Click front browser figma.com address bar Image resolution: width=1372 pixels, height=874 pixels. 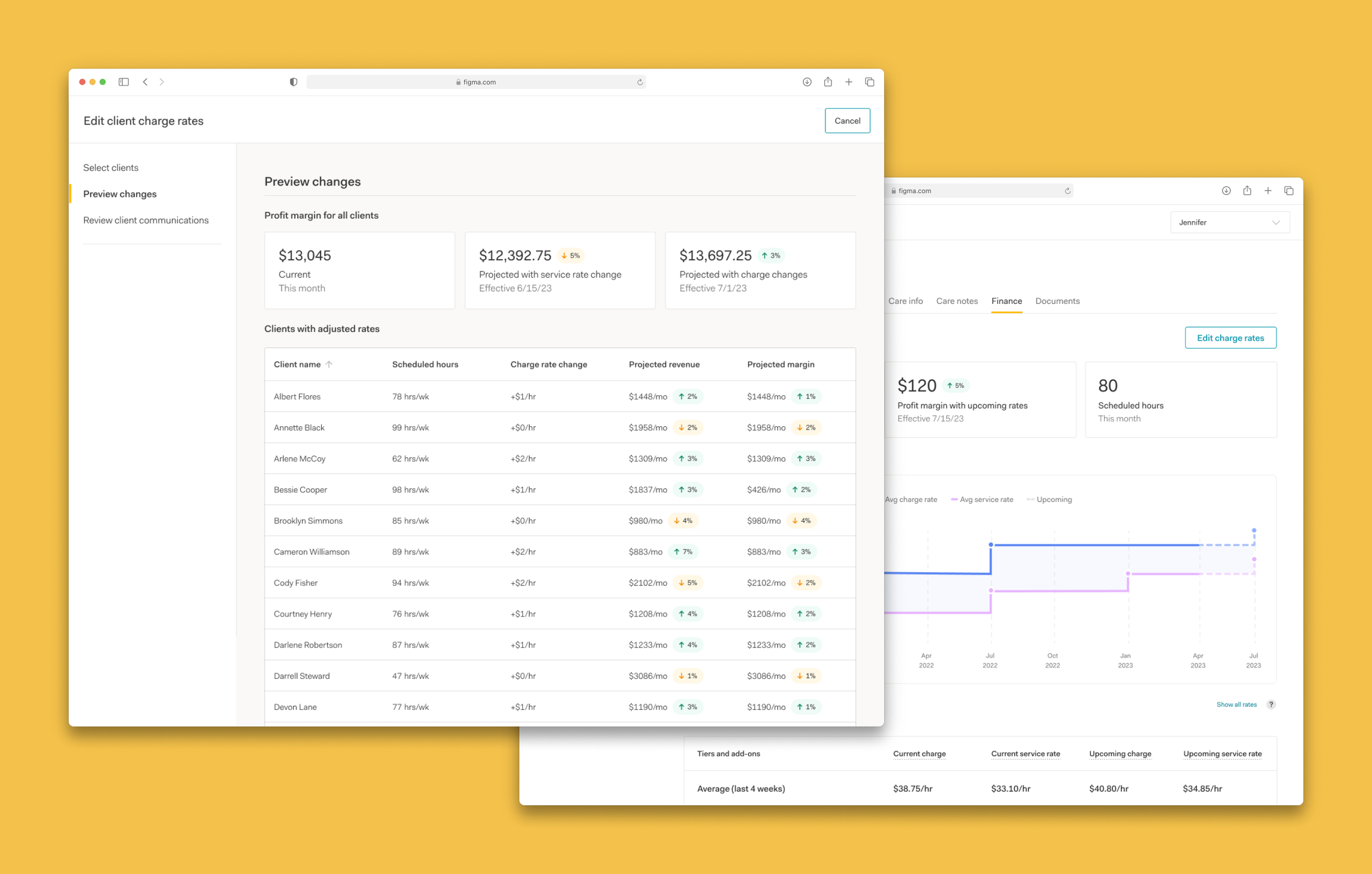coord(476,82)
